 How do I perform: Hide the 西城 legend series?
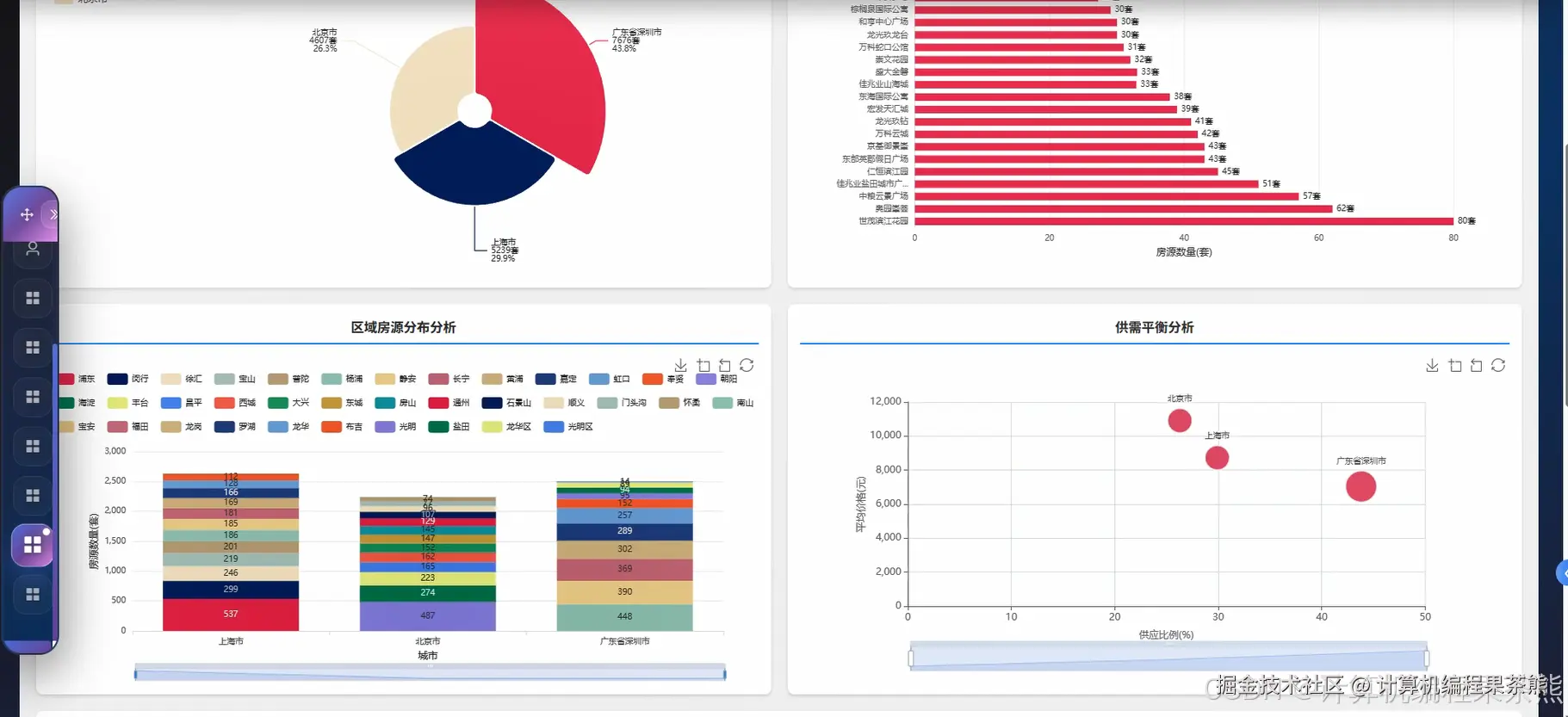(235, 403)
